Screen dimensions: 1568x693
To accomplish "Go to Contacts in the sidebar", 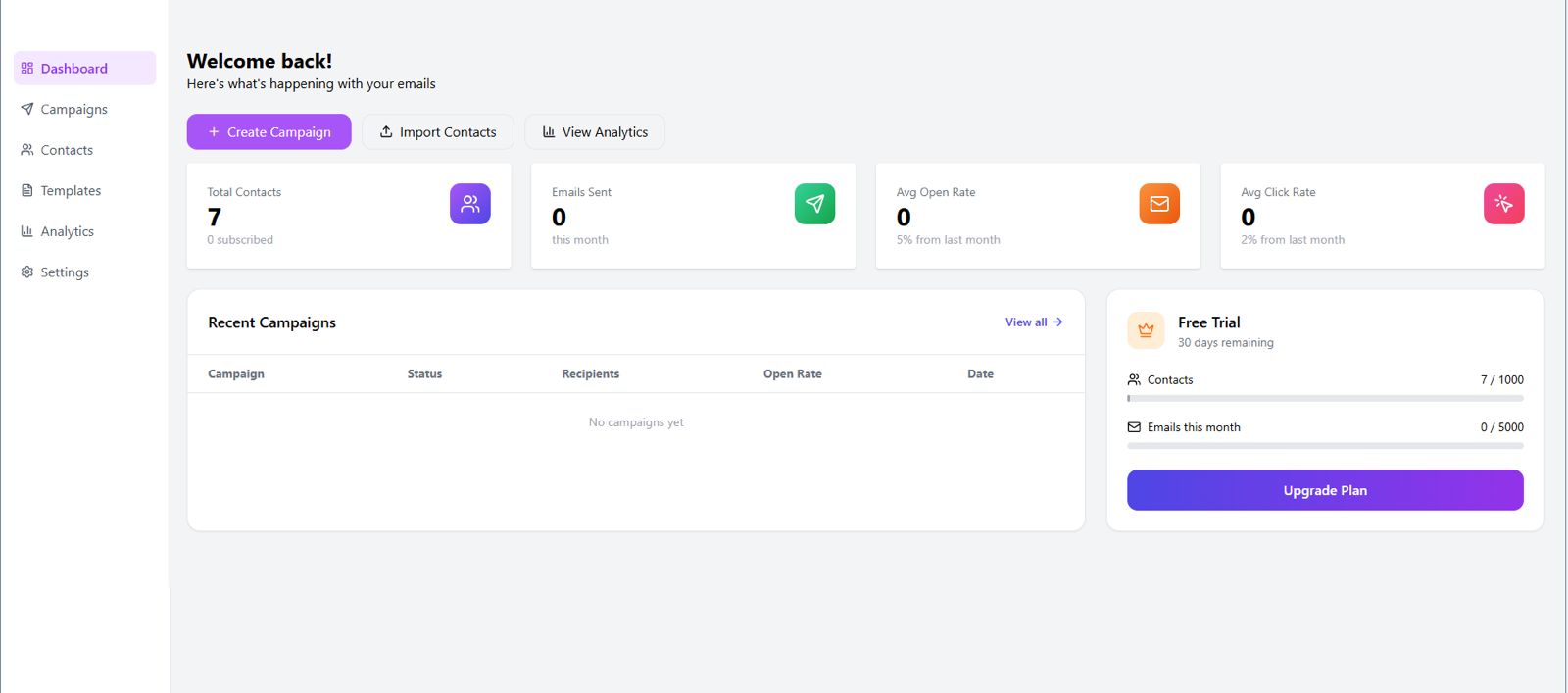I will (67, 150).
